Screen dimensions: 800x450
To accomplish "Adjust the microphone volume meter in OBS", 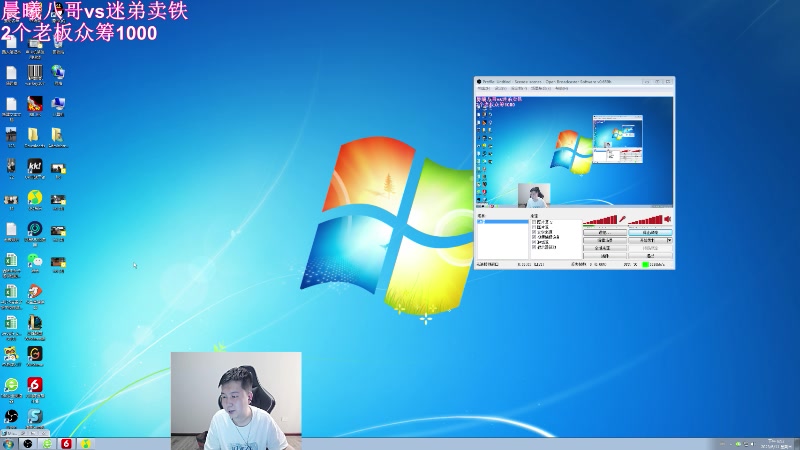I will click(600, 220).
